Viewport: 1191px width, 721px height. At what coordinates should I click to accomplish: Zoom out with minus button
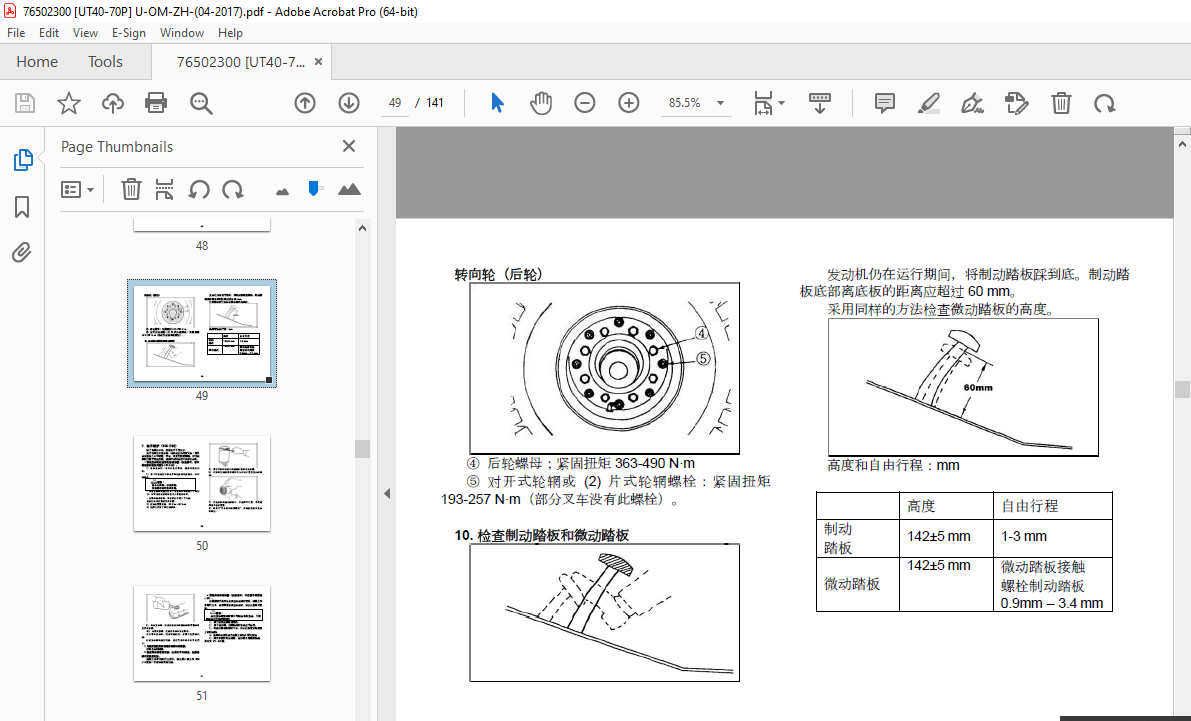coord(584,103)
